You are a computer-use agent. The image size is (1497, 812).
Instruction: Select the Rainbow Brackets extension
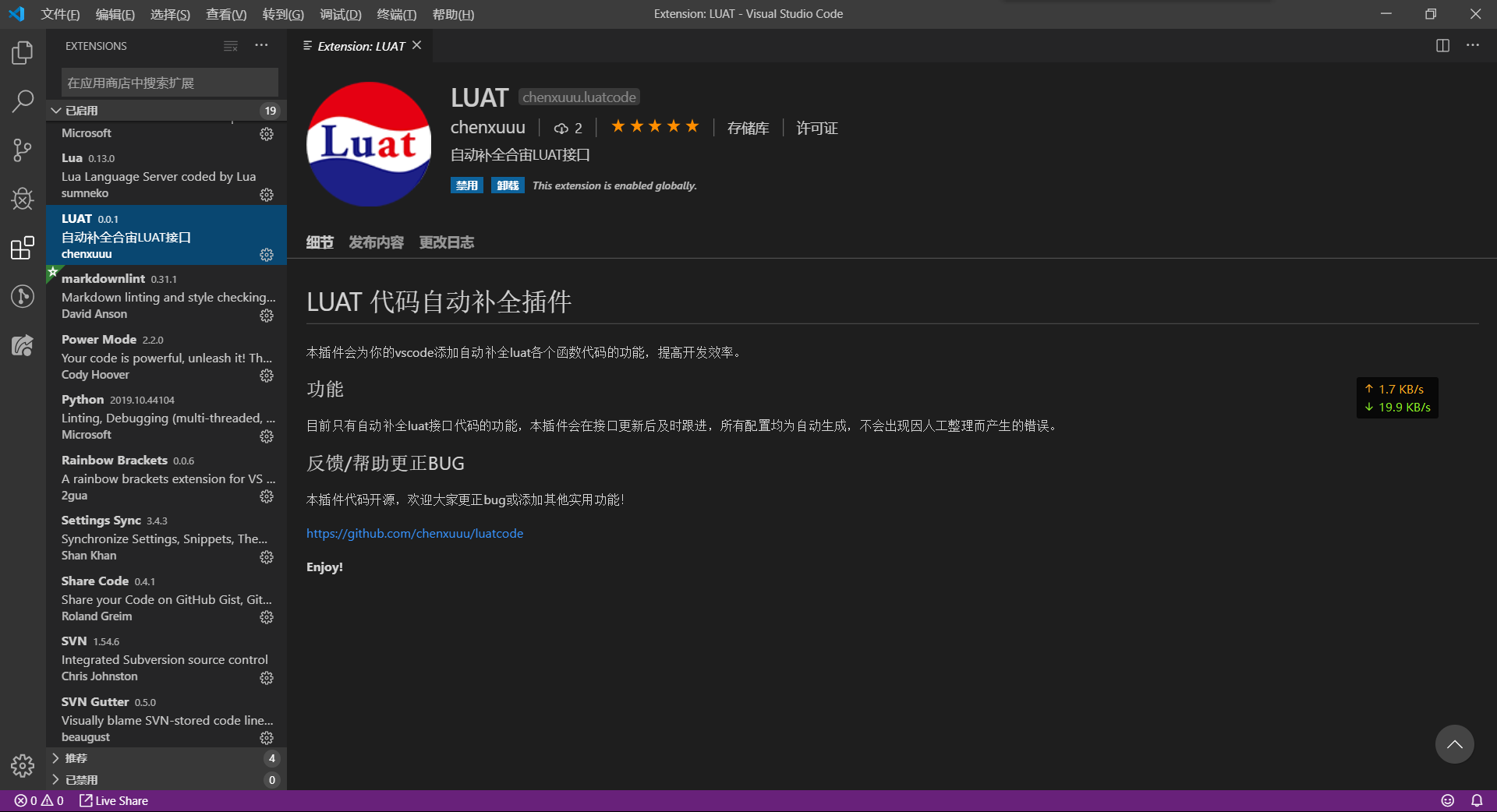(x=166, y=477)
